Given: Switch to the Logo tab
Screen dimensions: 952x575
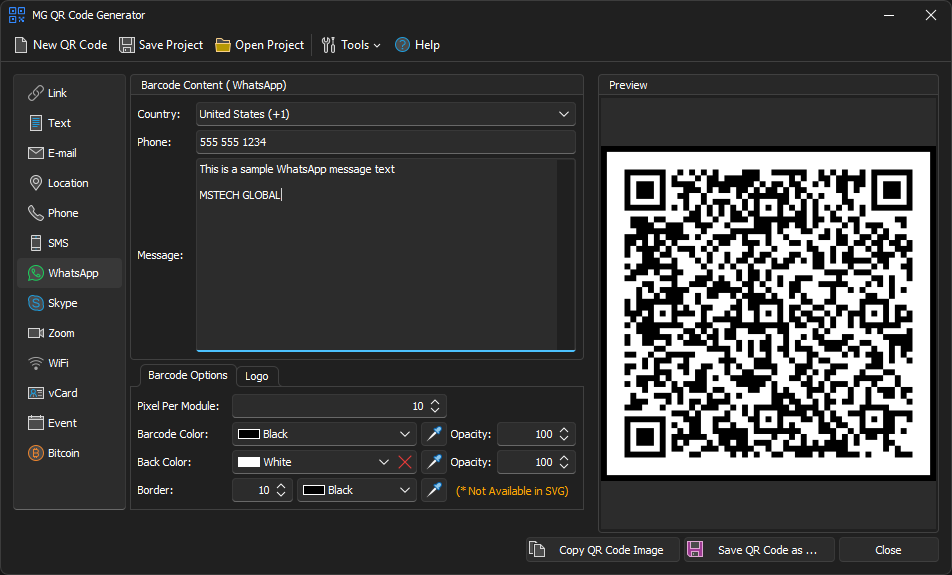Looking at the screenshot, I should tap(257, 376).
